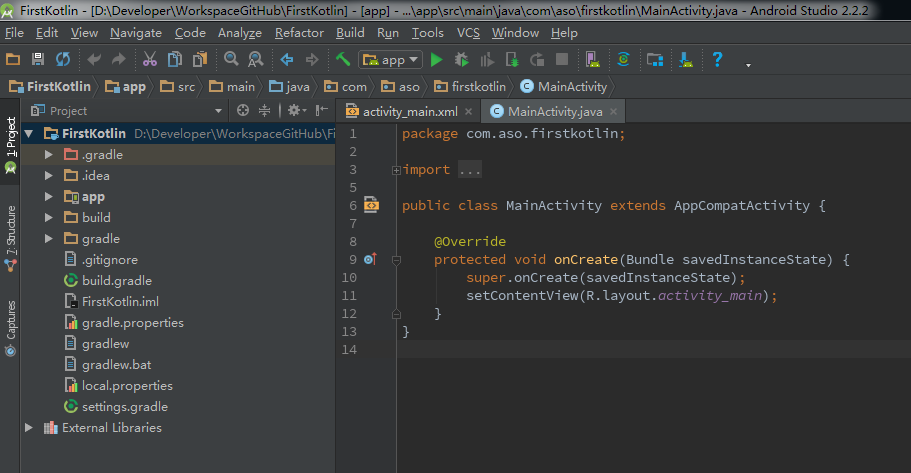Expand the gradle folder
The height and width of the screenshot is (473, 911).
click(49, 238)
